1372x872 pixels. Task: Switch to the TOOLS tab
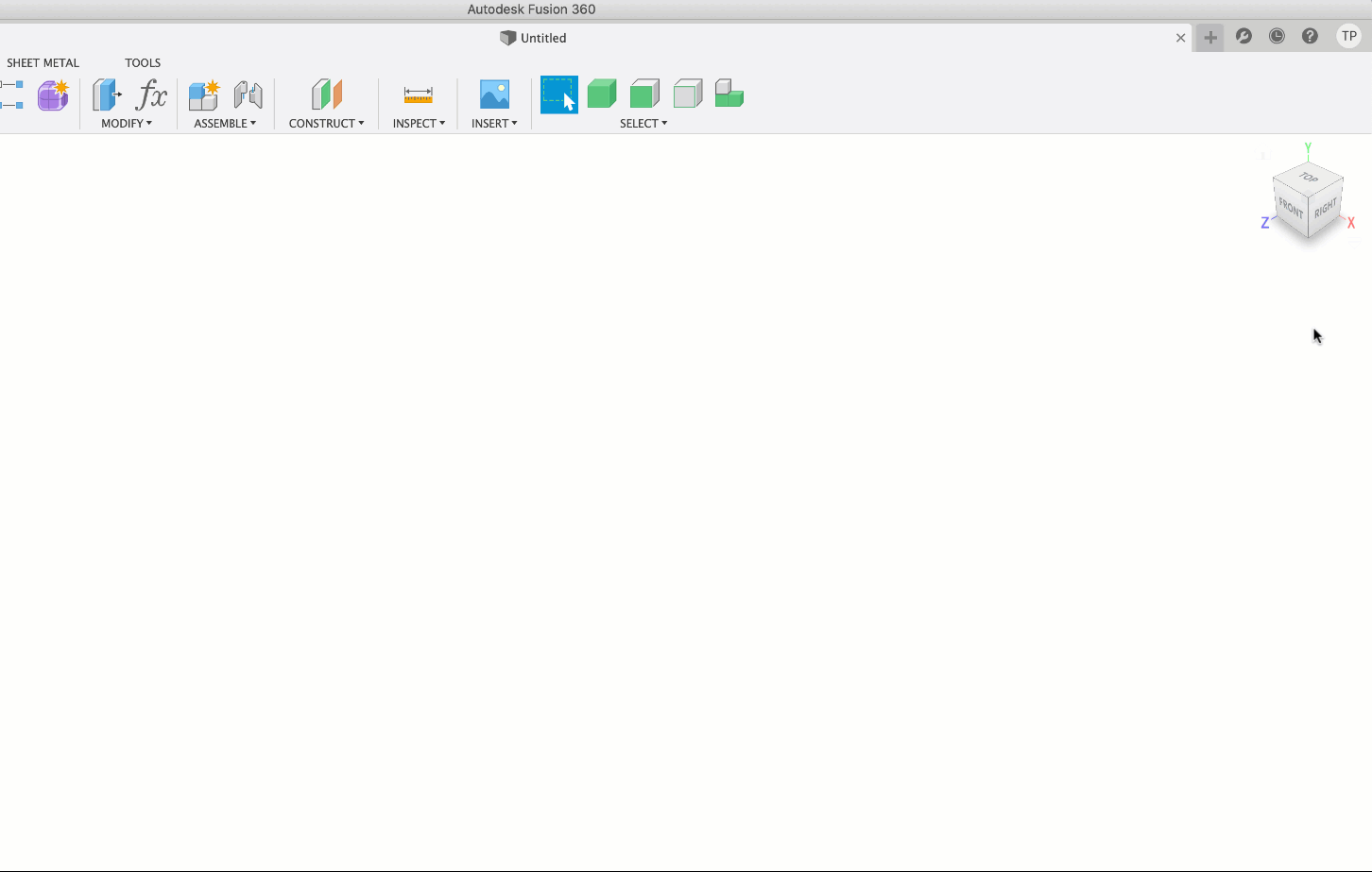pyautogui.click(x=143, y=62)
